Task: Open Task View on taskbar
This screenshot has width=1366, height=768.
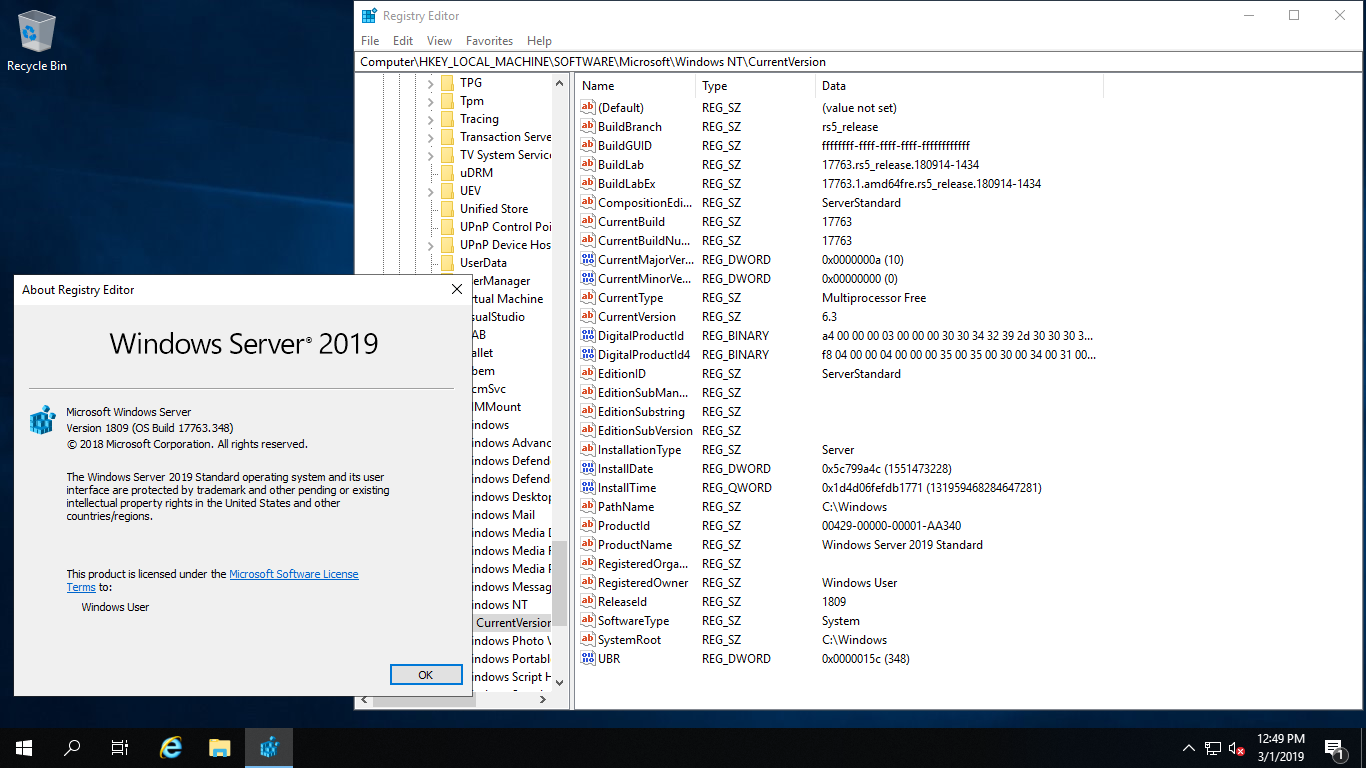Action: coord(120,748)
